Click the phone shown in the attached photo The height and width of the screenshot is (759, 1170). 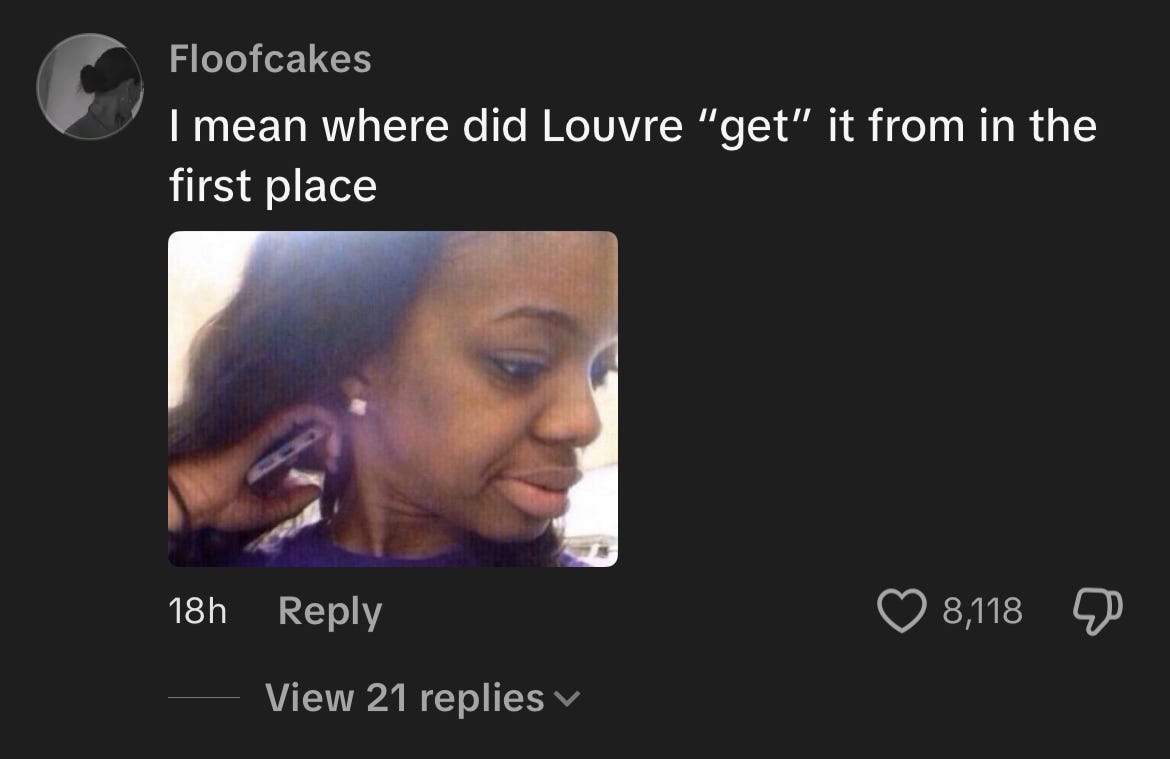(x=287, y=455)
